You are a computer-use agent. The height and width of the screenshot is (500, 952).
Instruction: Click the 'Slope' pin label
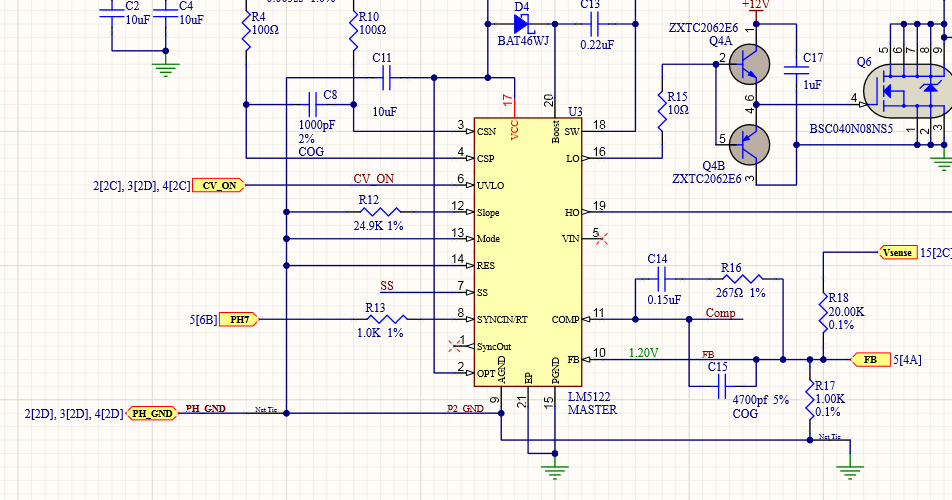tap(488, 212)
